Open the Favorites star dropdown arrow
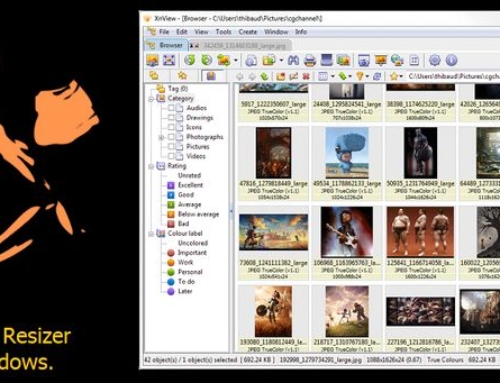 (401, 76)
